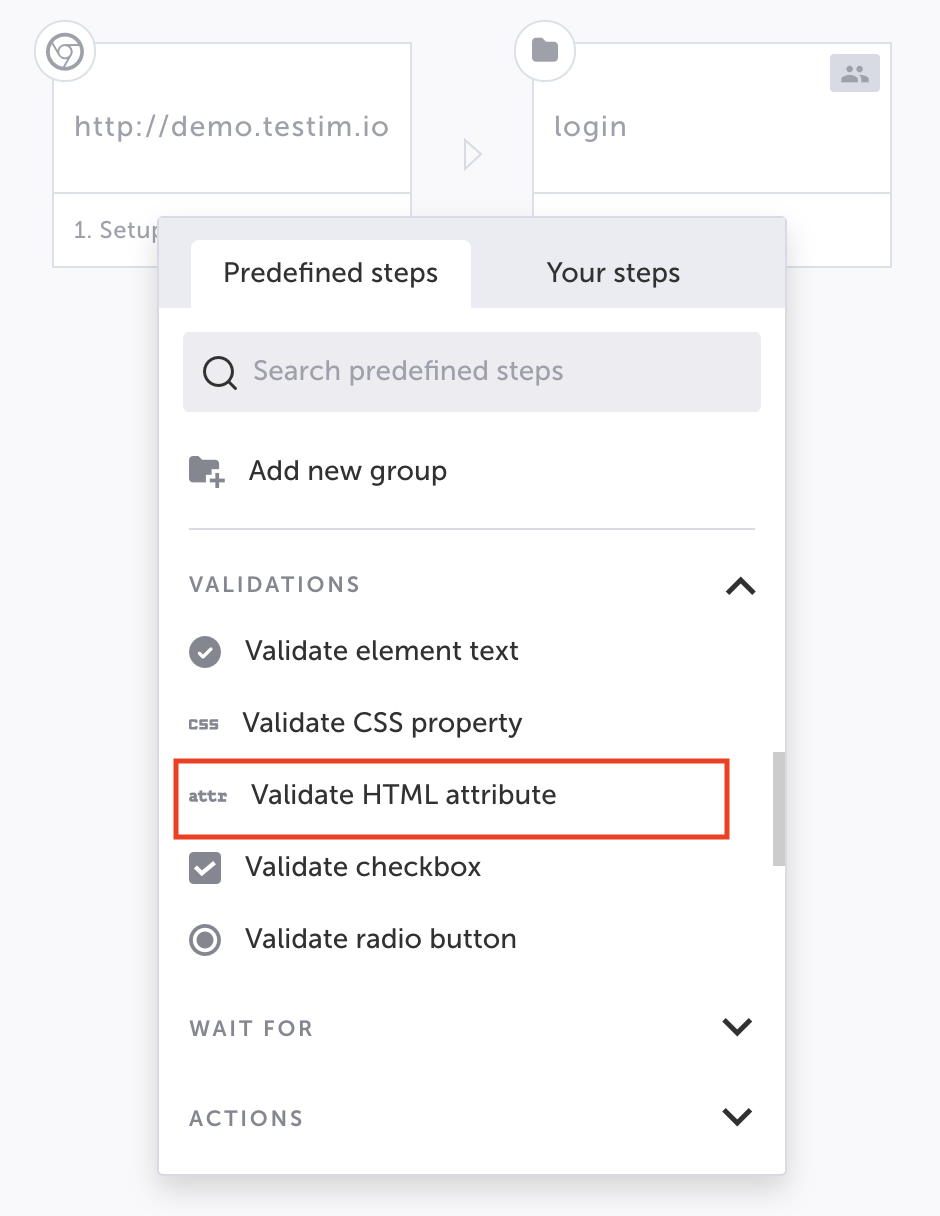940x1216 pixels.
Task: Click the folder icon on login step
Action: pos(545,51)
